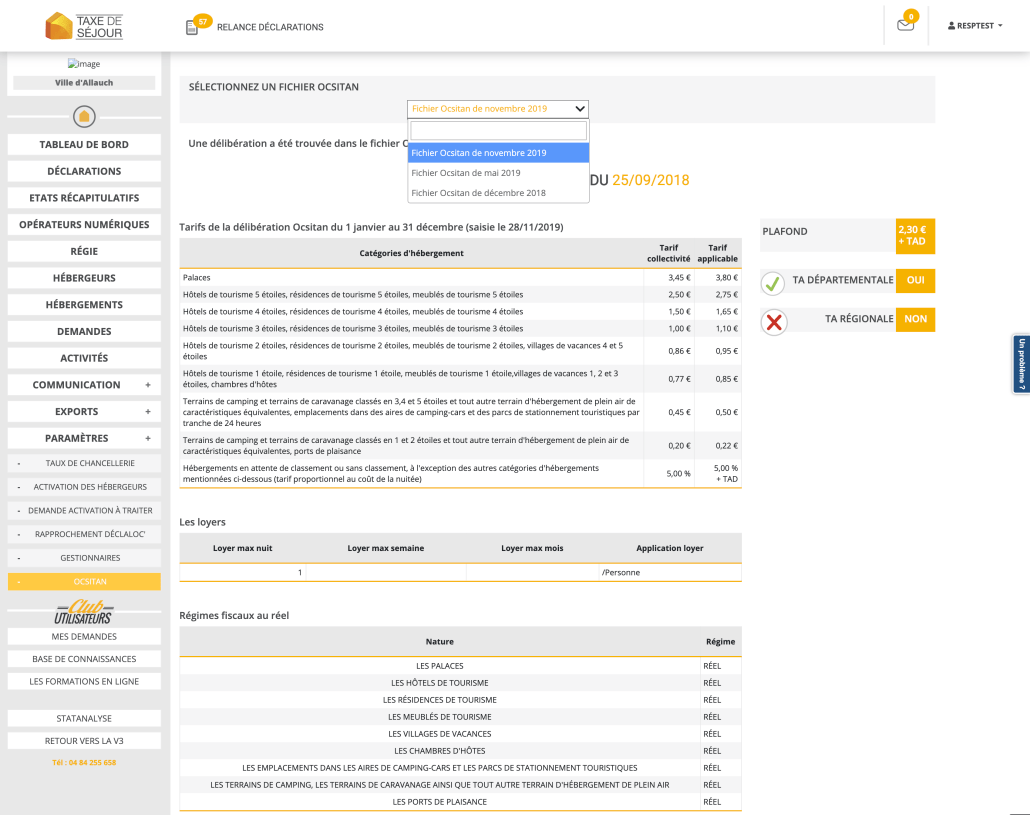The height and width of the screenshot is (815, 1030).
Task: Select Fichier Ocsitan de mai 2019
Action: [x=466, y=173]
